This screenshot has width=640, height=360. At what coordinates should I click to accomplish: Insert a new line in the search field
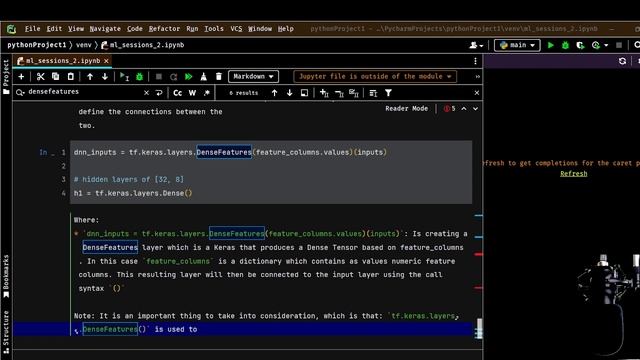pyautogui.click(x=159, y=93)
